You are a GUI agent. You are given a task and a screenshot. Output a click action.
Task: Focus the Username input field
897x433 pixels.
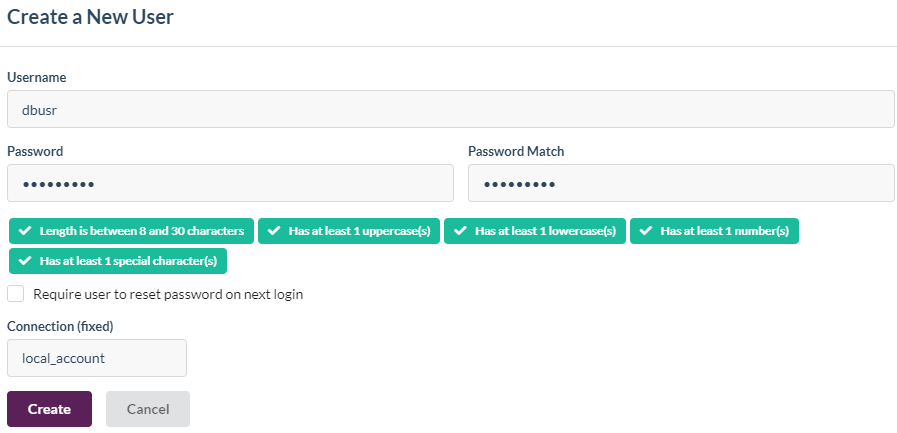(450, 109)
